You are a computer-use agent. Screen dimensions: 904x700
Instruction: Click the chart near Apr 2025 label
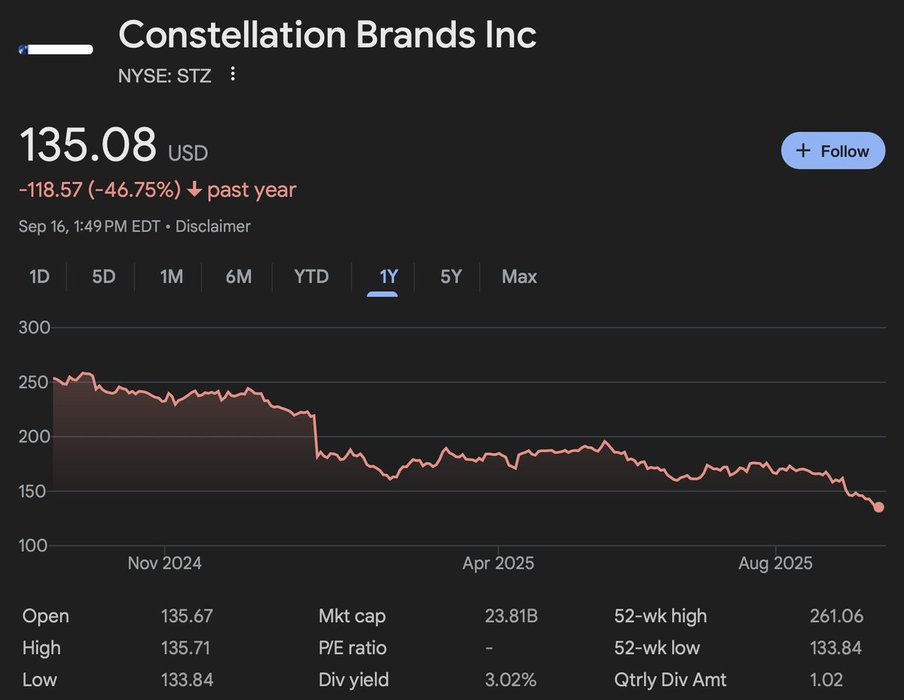tap(498, 454)
